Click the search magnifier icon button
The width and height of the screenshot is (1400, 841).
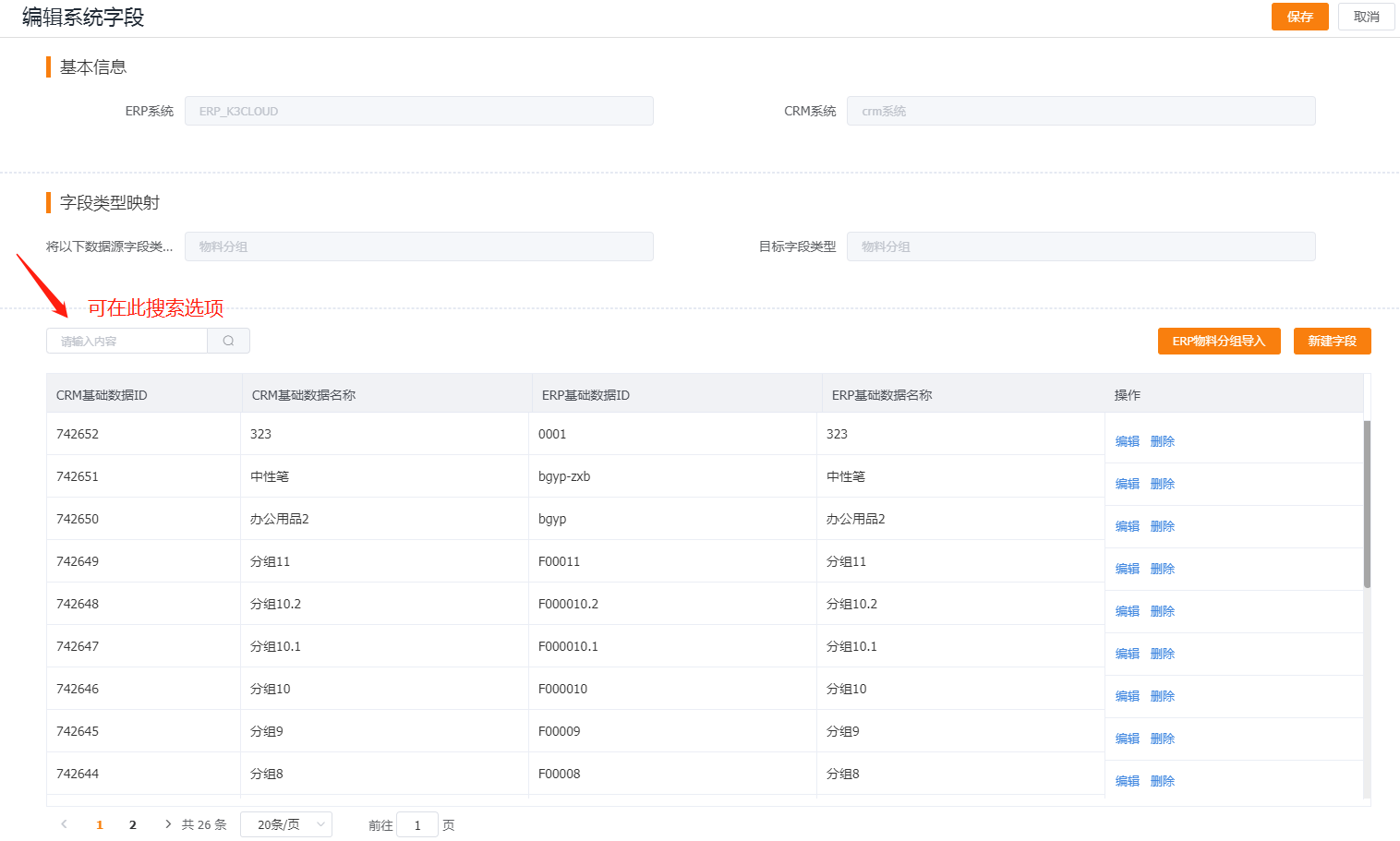(x=228, y=341)
